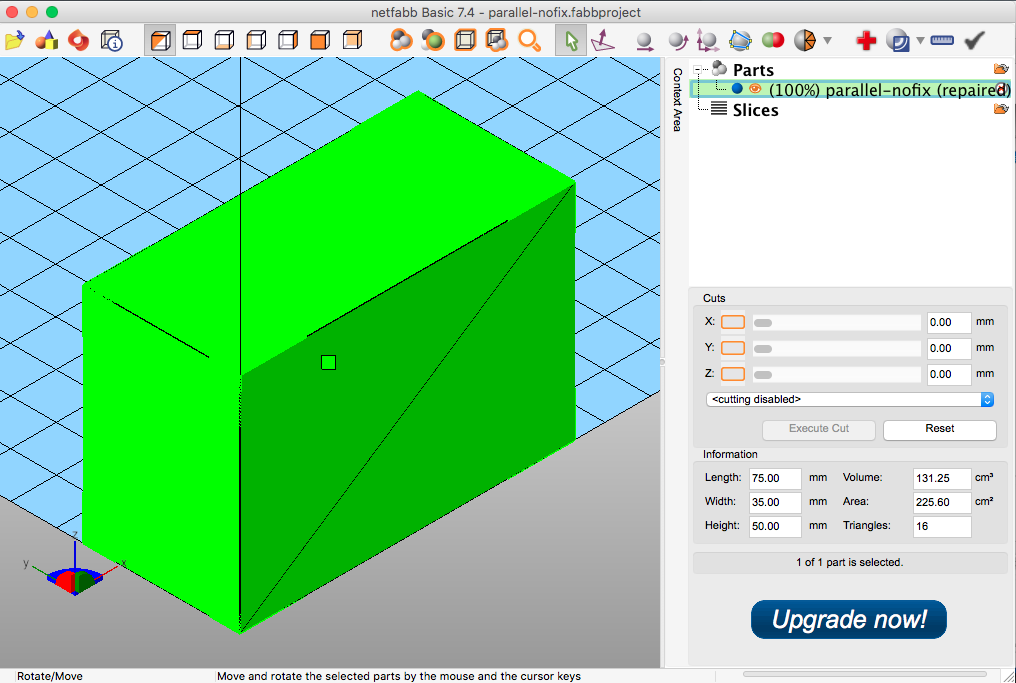The image size is (1016, 683).
Task: Open a project with the folder icon
Action: point(15,40)
